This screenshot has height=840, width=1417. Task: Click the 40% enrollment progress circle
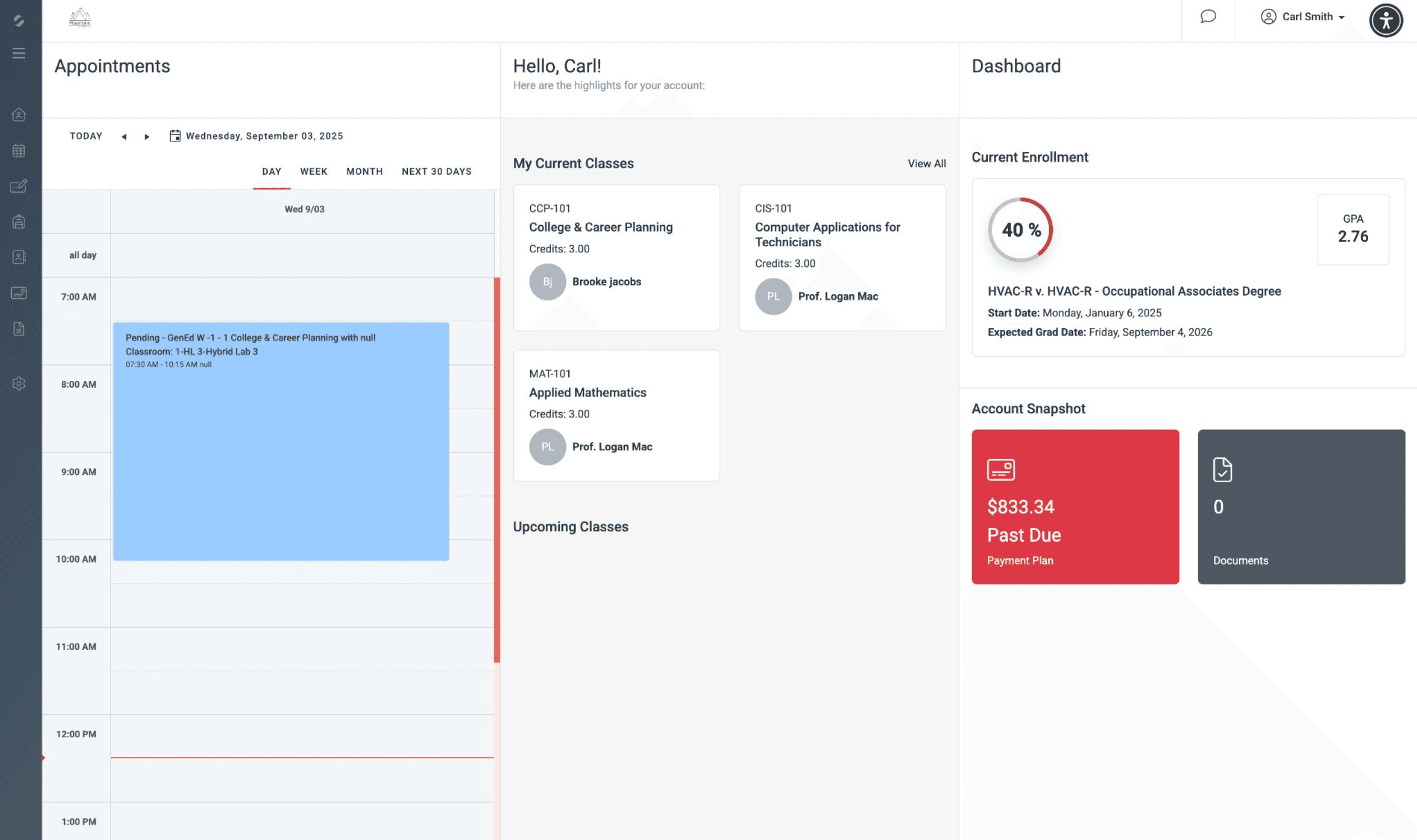tap(1020, 230)
